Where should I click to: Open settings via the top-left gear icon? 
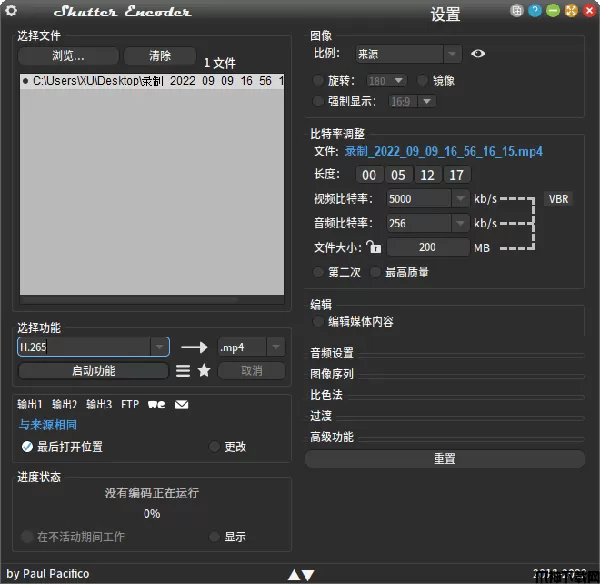pyautogui.click(x=12, y=11)
